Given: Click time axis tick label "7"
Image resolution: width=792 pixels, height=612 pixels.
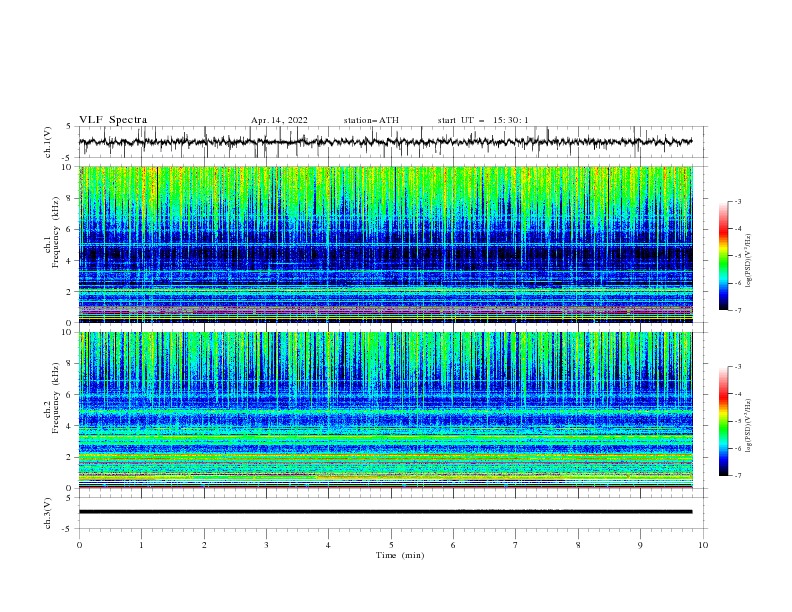Looking at the screenshot, I should click(x=516, y=545).
